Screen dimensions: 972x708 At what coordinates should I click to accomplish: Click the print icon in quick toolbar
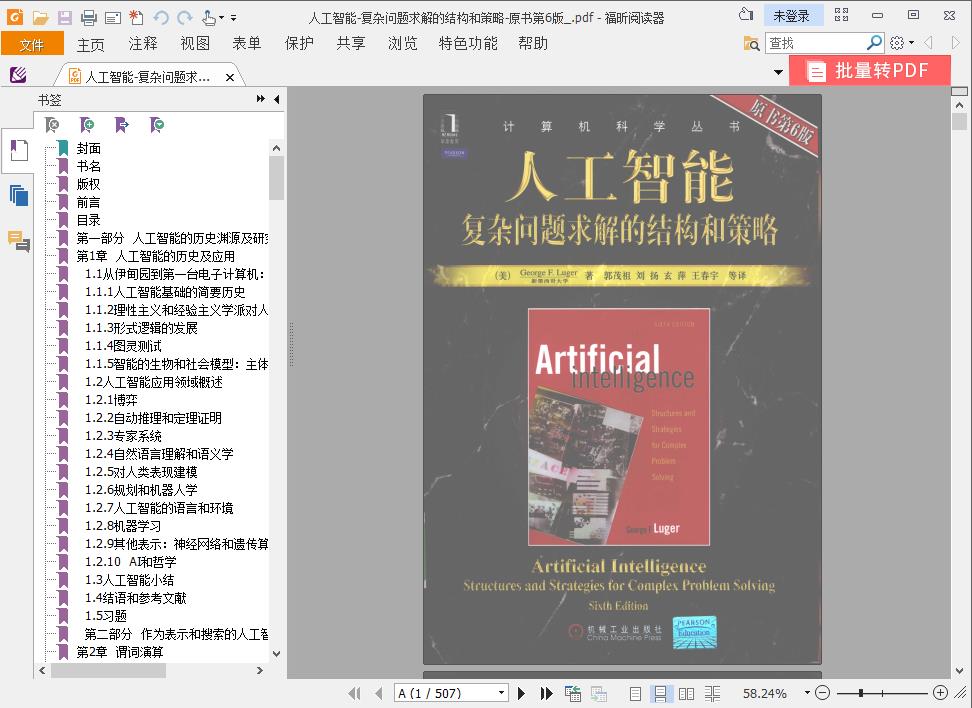(89, 17)
